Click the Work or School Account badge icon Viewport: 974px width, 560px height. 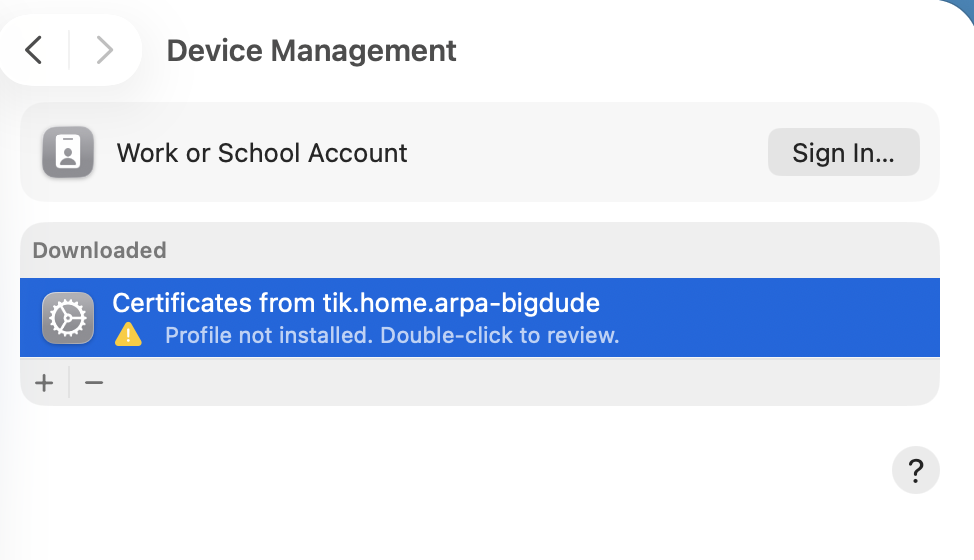[68, 153]
